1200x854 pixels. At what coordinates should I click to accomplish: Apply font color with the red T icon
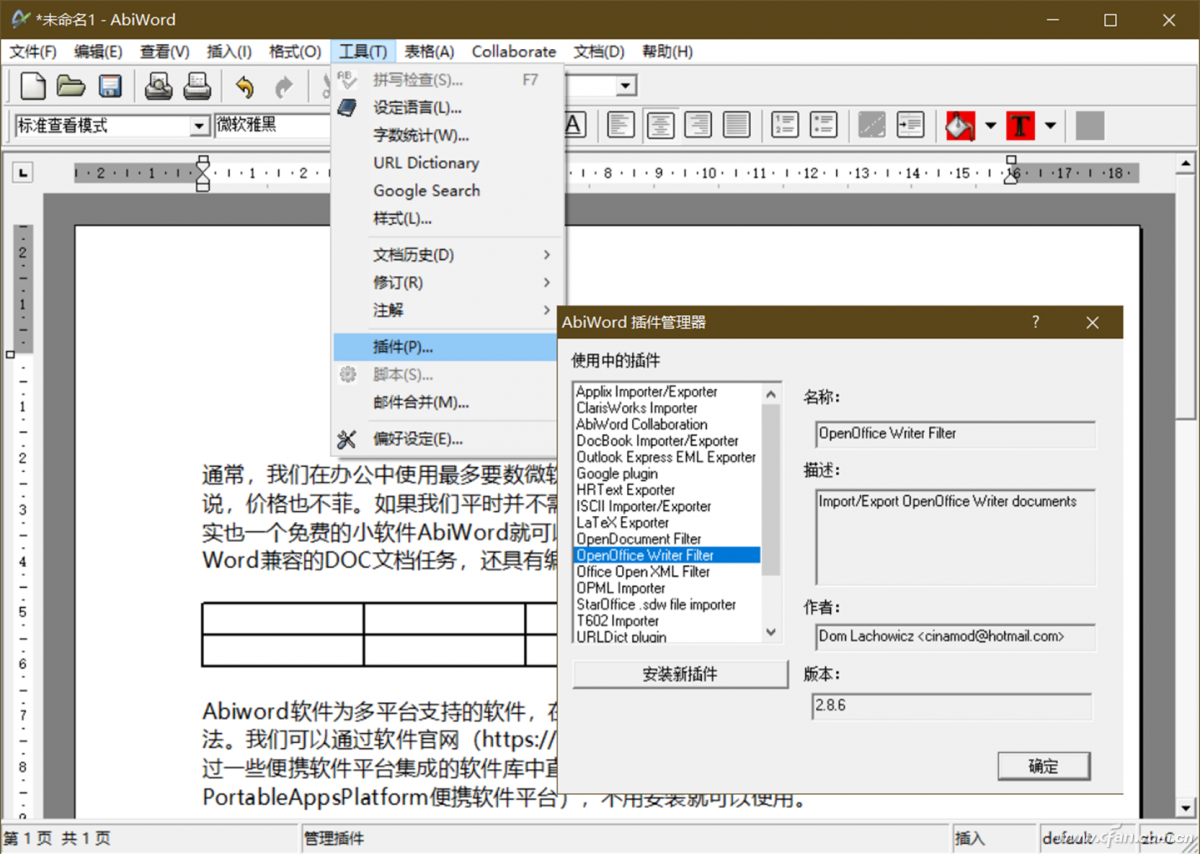coord(1019,125)
